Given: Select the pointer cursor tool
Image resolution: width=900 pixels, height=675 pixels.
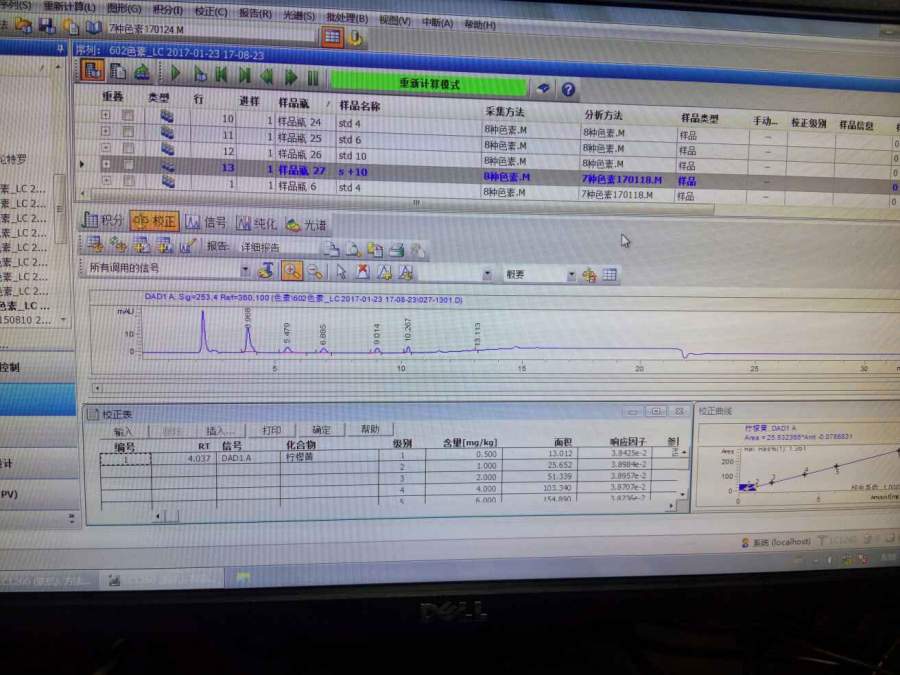Looking at the screenshot, I should pos(341,271).
